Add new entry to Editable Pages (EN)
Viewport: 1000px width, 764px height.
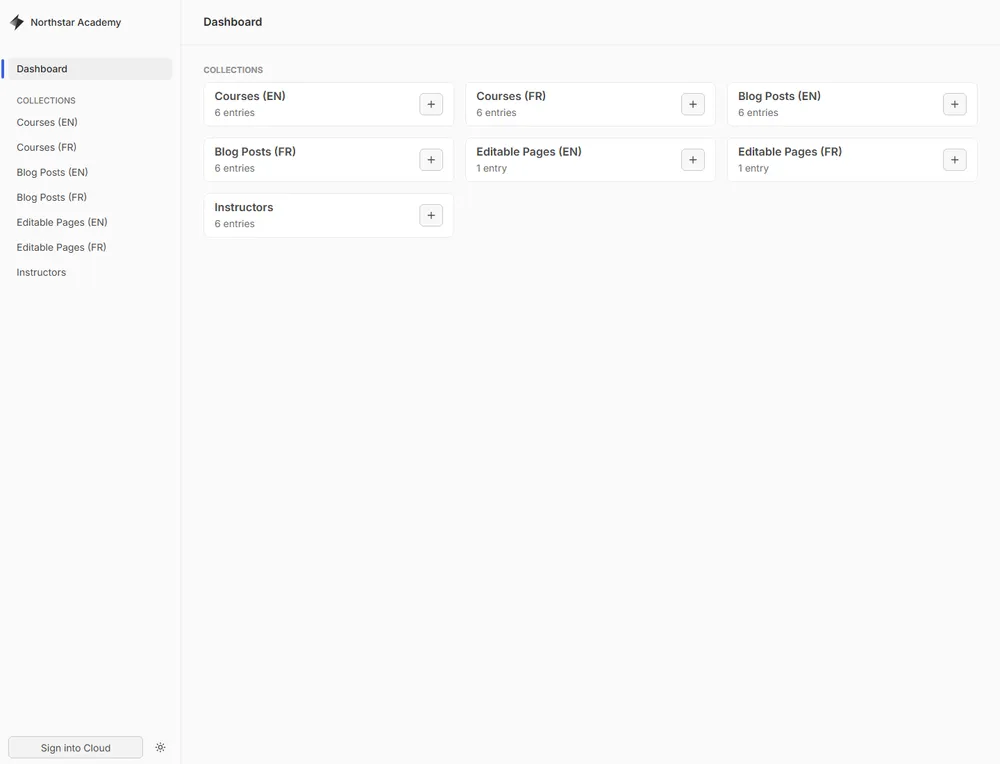(x=693, y=160)
